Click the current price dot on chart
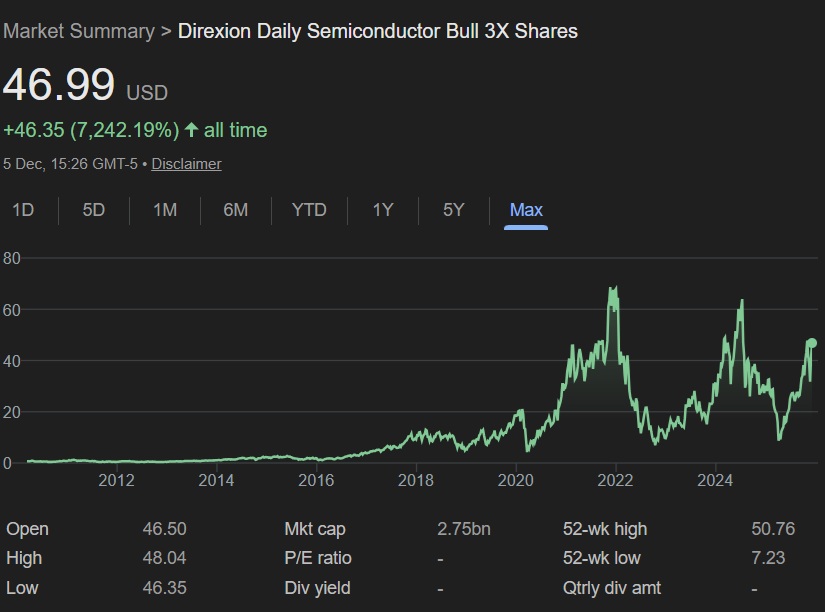This screenshot has width=825, height=612. (812, 343)
